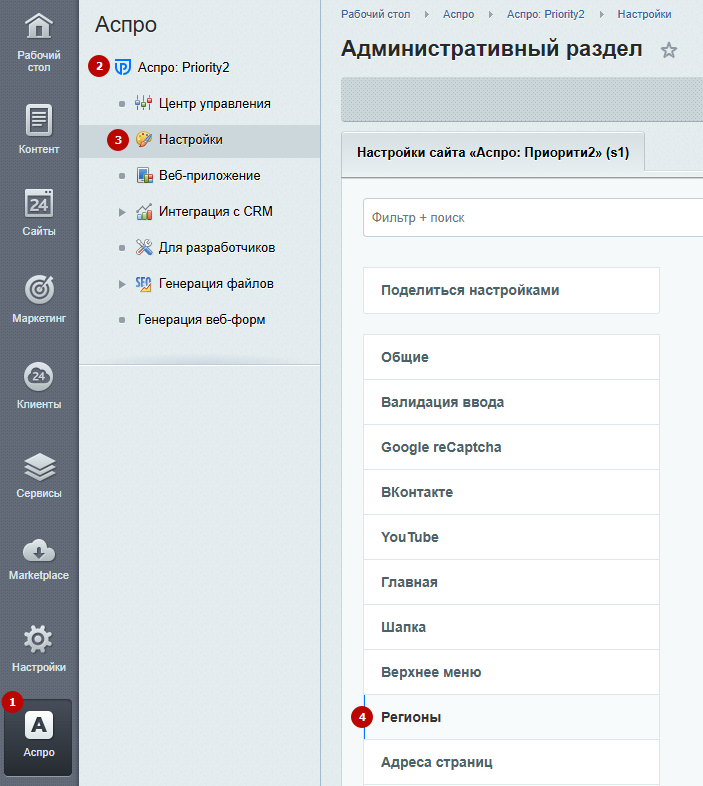Screen dimensions: 703x786
Task: Open the Клиенты section icon
Action: 39,376
